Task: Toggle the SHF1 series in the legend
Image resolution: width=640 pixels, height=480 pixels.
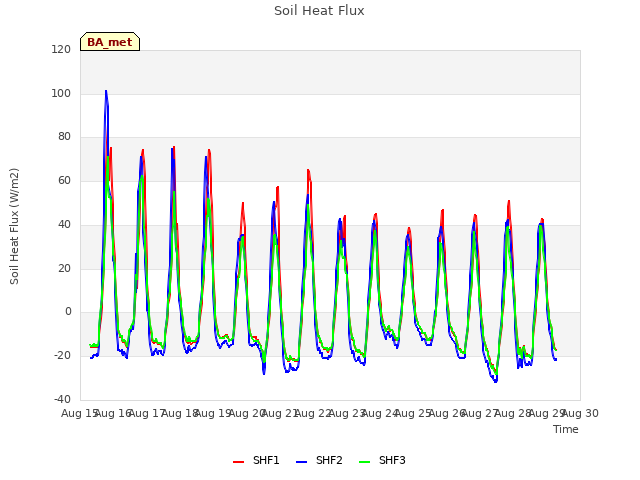Action: click(x=256, y=460)
